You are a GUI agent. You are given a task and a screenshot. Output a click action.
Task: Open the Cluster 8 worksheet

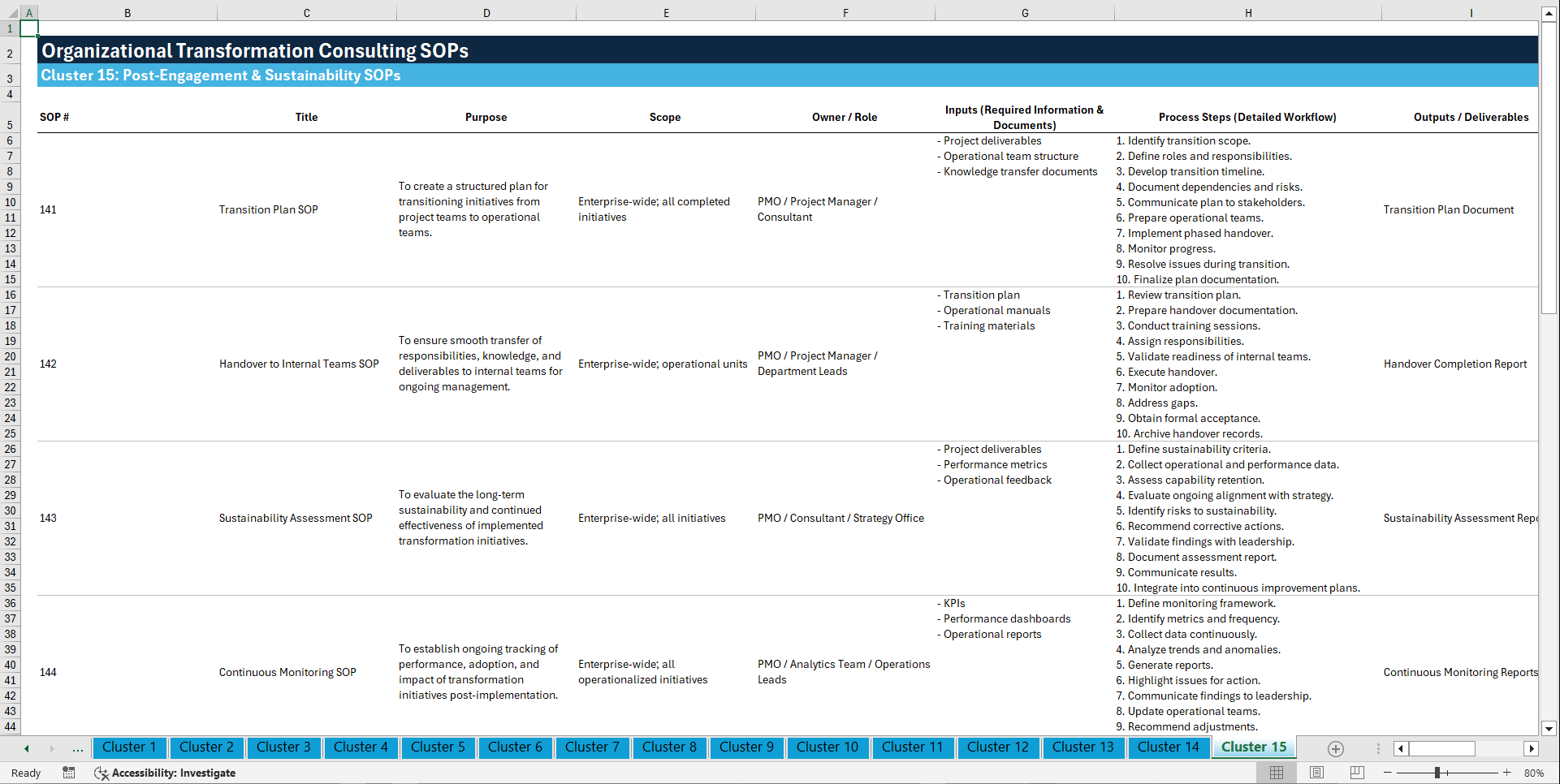[x=669, y=747]
